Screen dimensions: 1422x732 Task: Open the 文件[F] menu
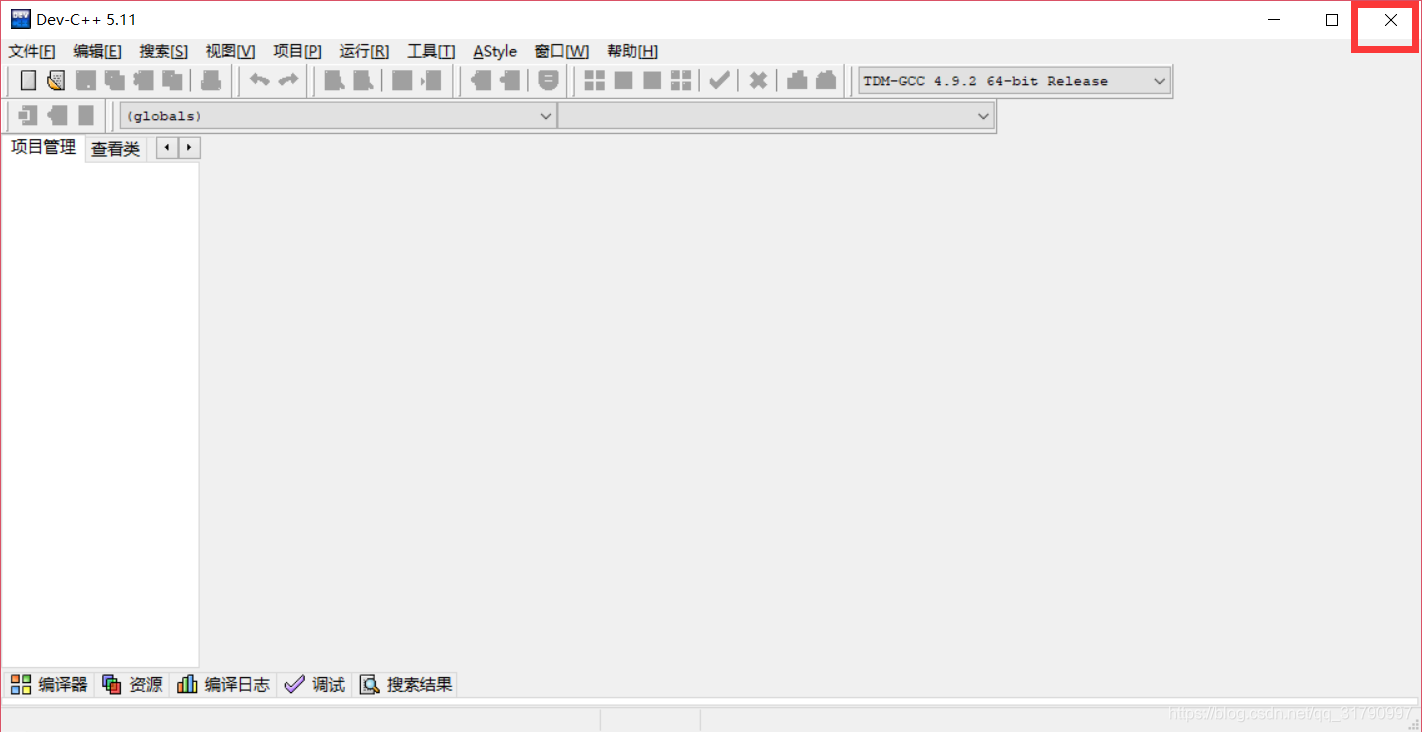(32, 51)
